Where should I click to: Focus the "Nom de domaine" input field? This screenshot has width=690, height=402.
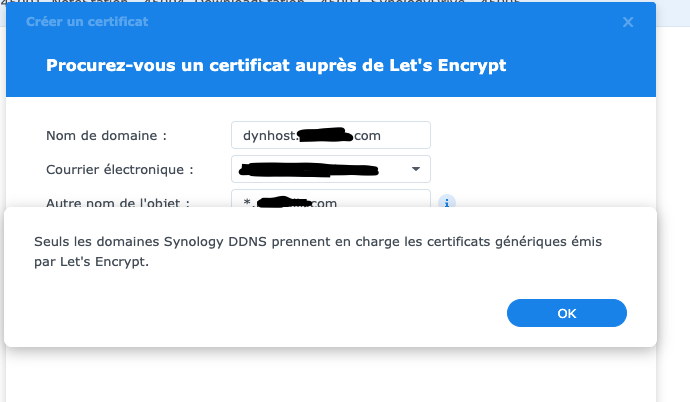pyautogui.click(x=330, y=135)
